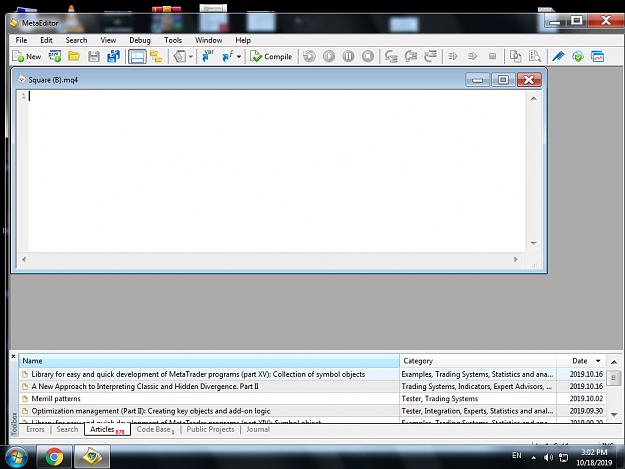
Task: Open the function list dropdown arrow
Action: [x=239, y=57]
